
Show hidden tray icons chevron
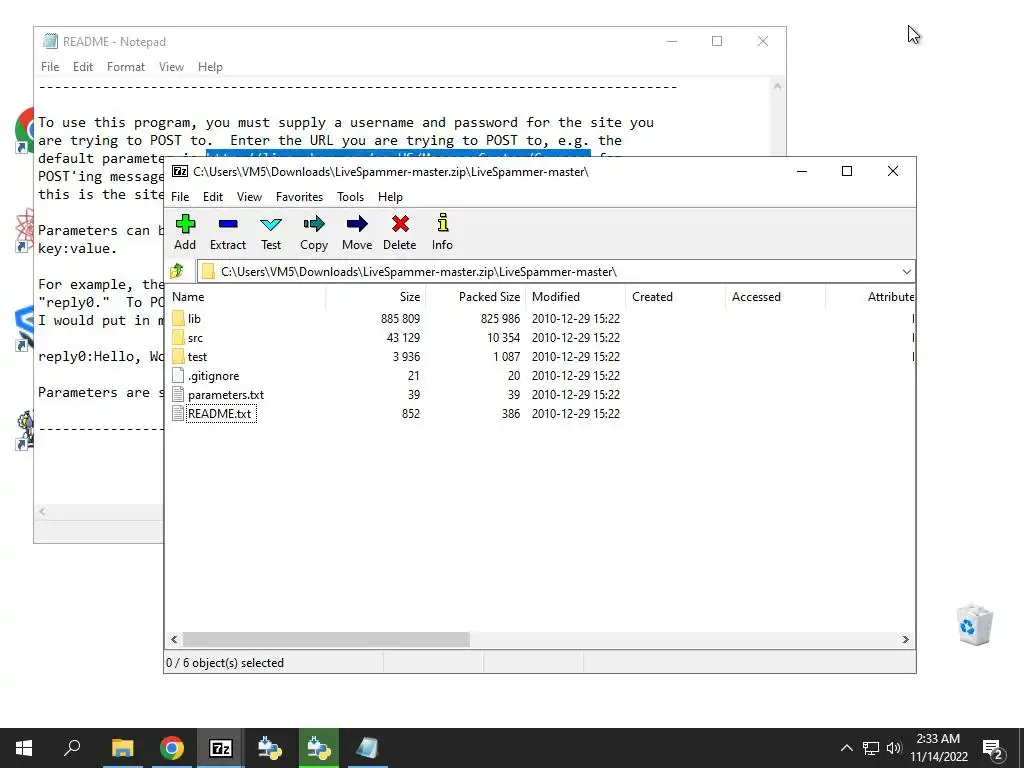pos(846,748)
